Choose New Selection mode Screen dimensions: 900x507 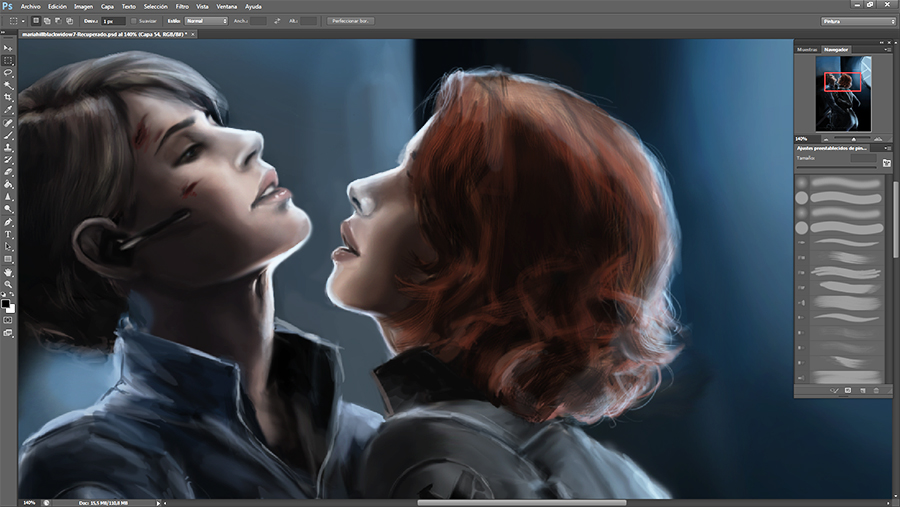pos(36,21)
